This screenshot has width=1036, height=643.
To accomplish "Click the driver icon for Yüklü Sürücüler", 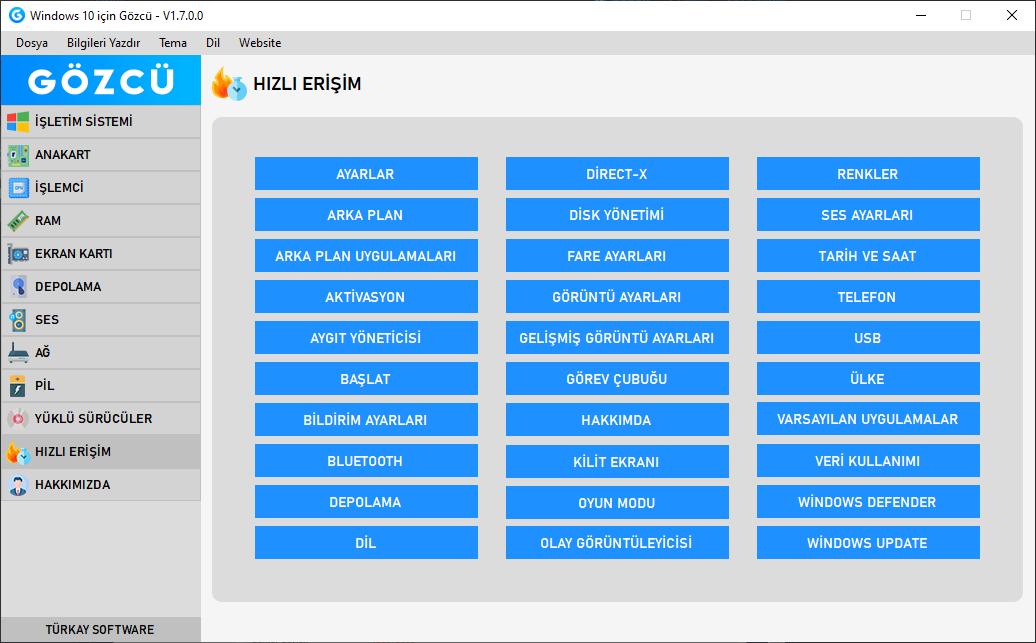I will point(18,419).
